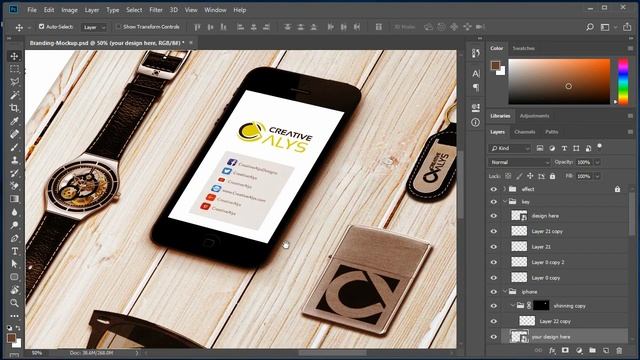Select the Dodge tool
Screen dimensions: 640x360
click(x=14, y=225)
